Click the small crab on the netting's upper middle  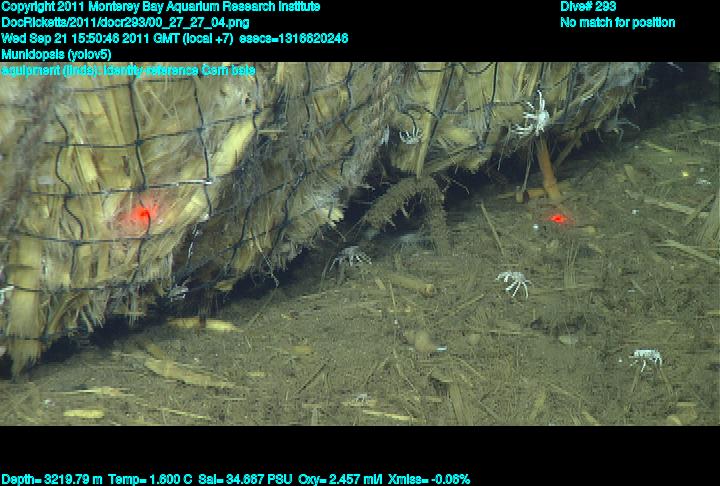(409, 134)
